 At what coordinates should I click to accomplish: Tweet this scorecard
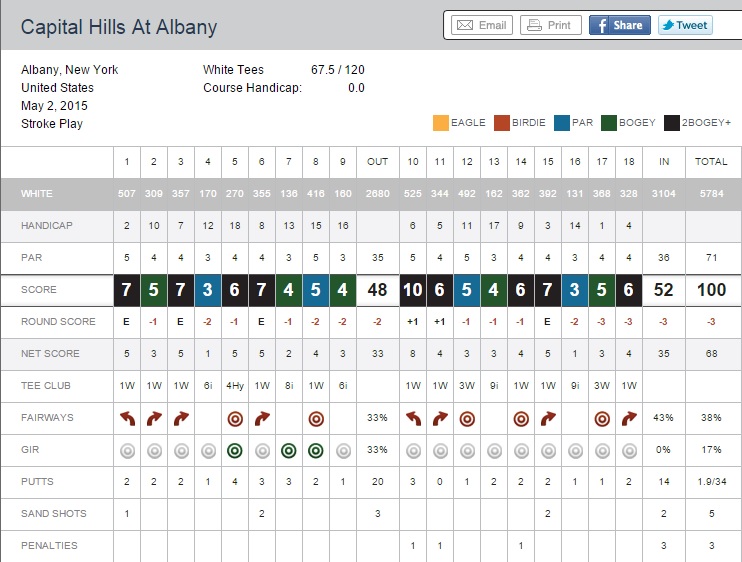[x=685, y=25]
